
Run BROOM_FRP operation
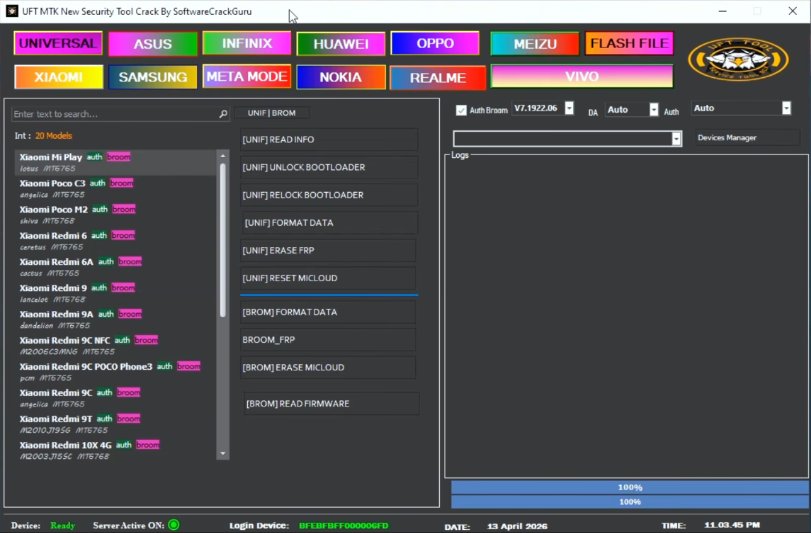click(328, 340)
